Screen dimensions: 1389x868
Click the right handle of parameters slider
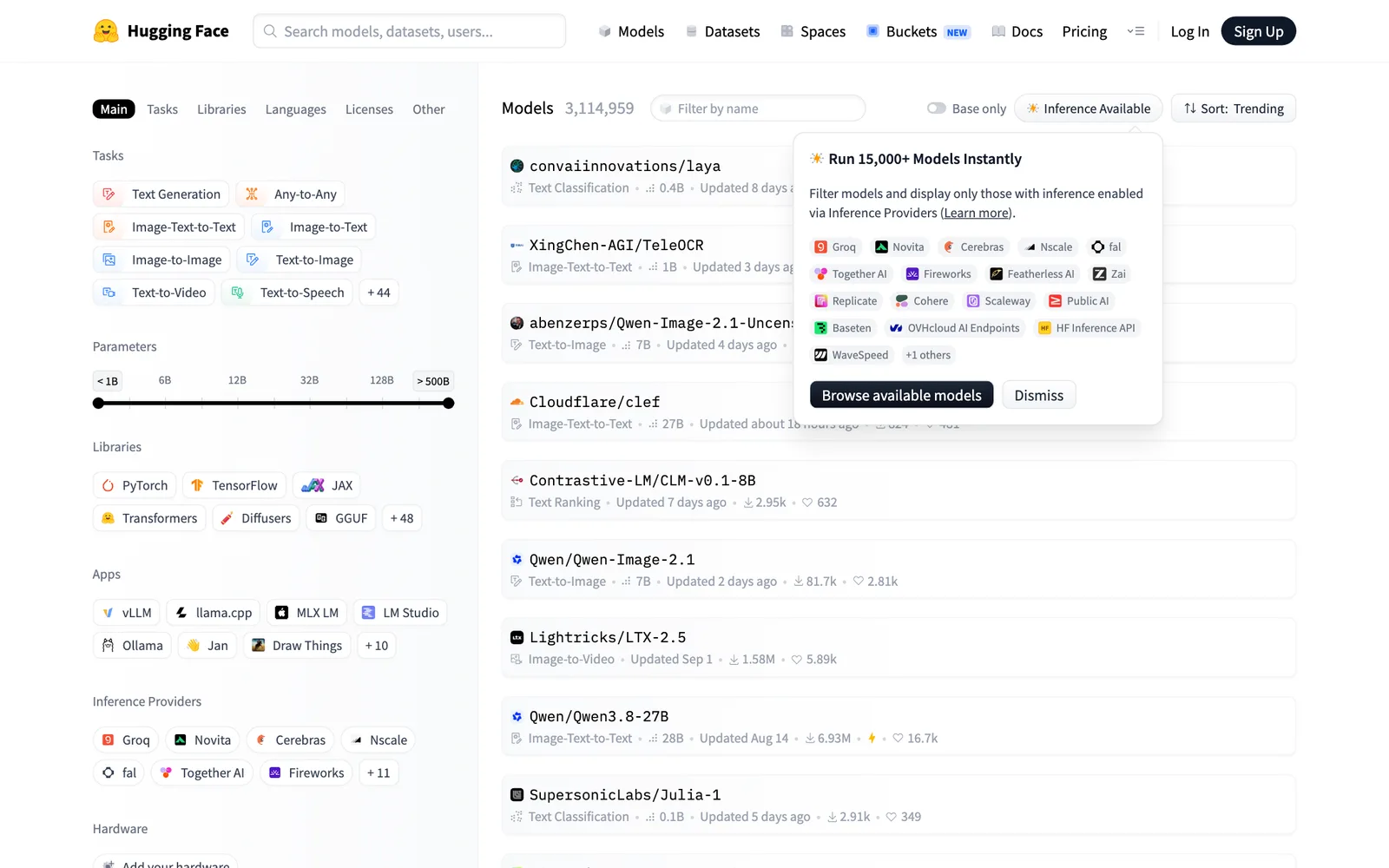point(449,404)
